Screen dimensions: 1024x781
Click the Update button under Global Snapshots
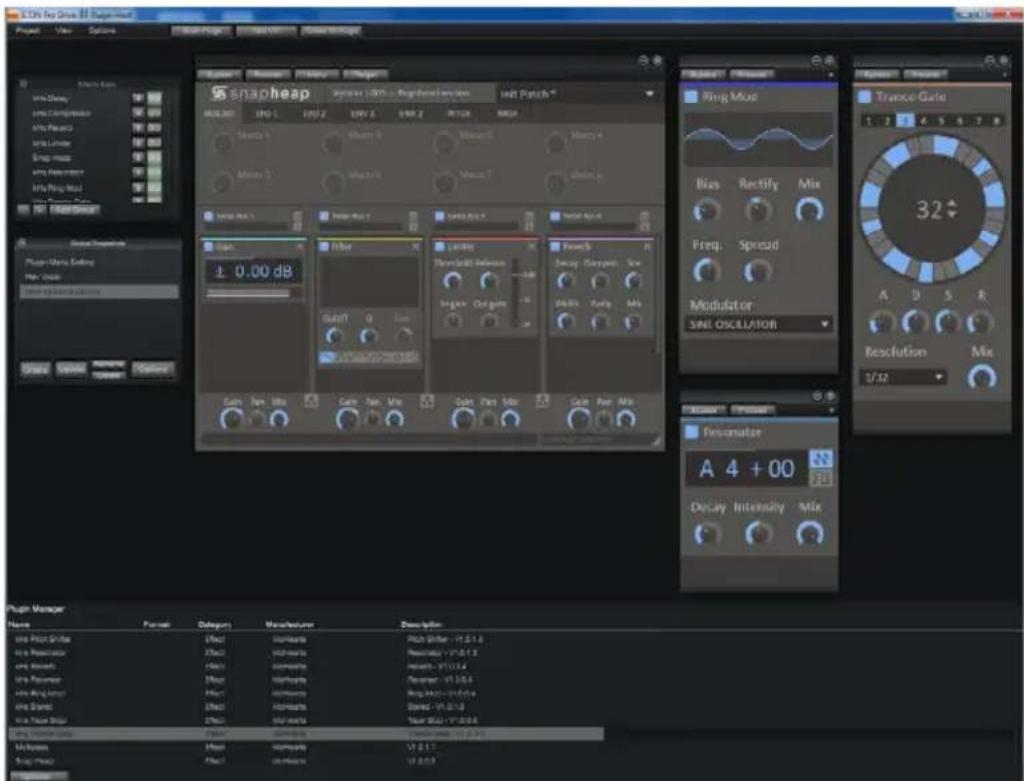[x=71, y=370]
